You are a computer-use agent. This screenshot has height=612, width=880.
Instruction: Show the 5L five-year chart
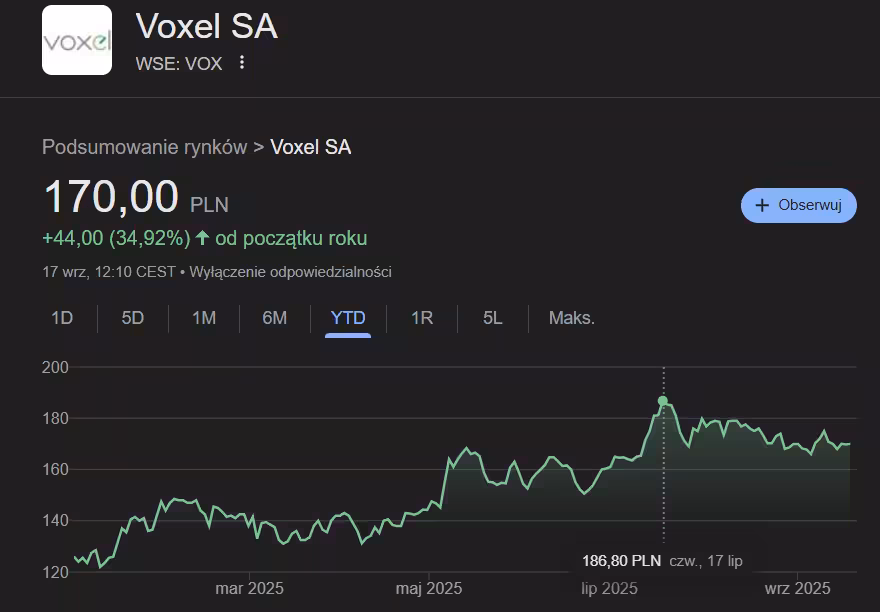point(493,318)
